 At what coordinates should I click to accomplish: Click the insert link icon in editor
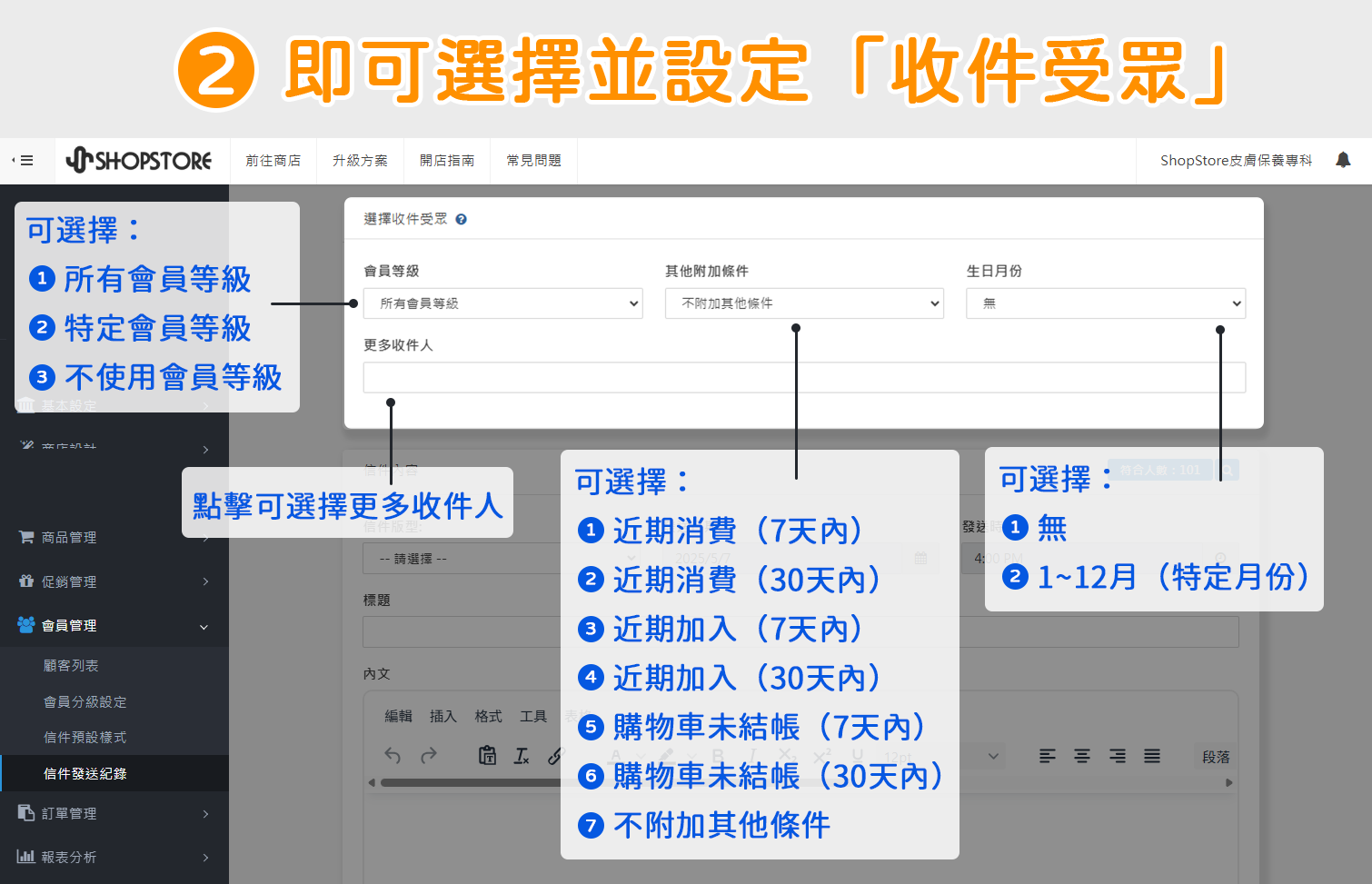(x=554, y=755)
